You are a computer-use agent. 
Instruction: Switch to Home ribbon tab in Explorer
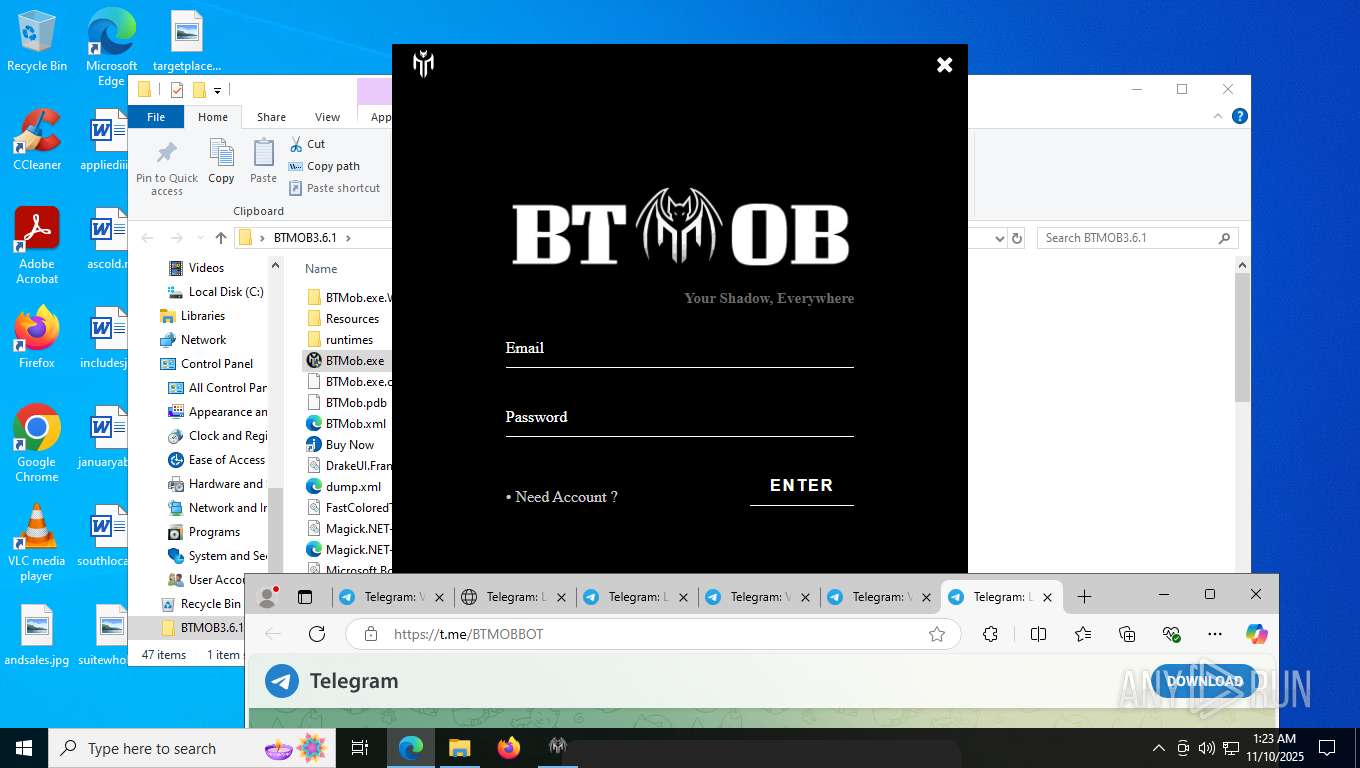point(213,117)
